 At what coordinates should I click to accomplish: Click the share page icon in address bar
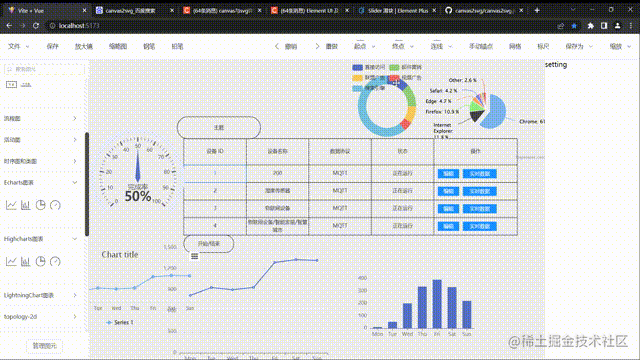point(561,25)
